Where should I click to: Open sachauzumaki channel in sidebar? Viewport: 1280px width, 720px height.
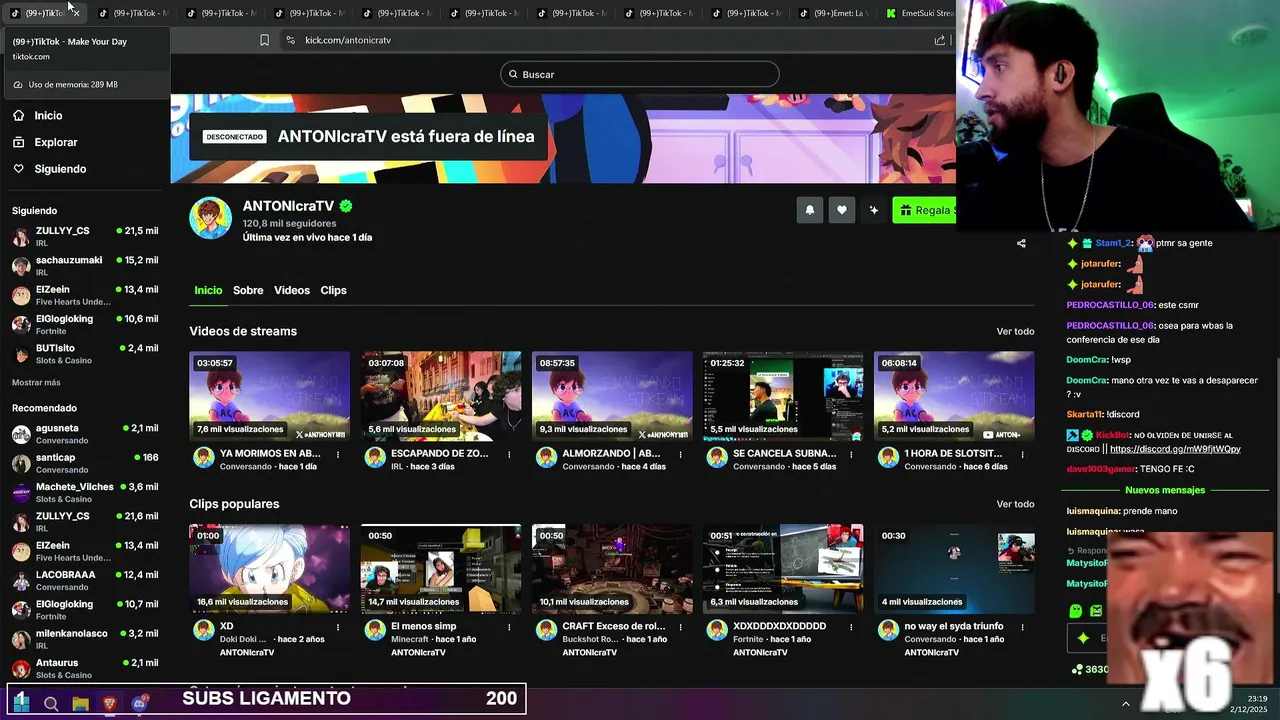(84, 266)
